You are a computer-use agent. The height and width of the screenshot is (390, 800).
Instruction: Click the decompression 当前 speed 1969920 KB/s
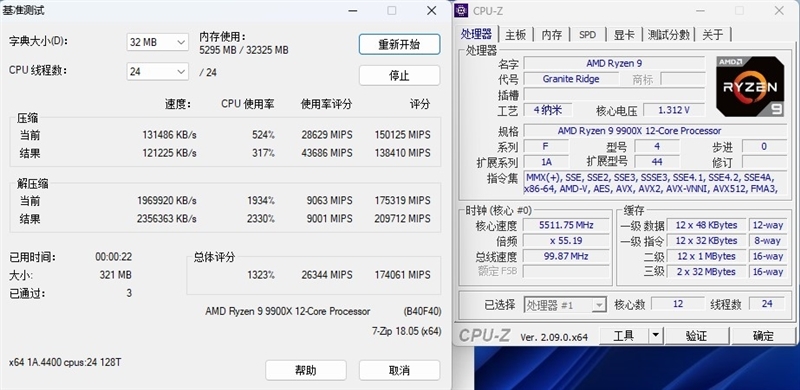(166, 201)
